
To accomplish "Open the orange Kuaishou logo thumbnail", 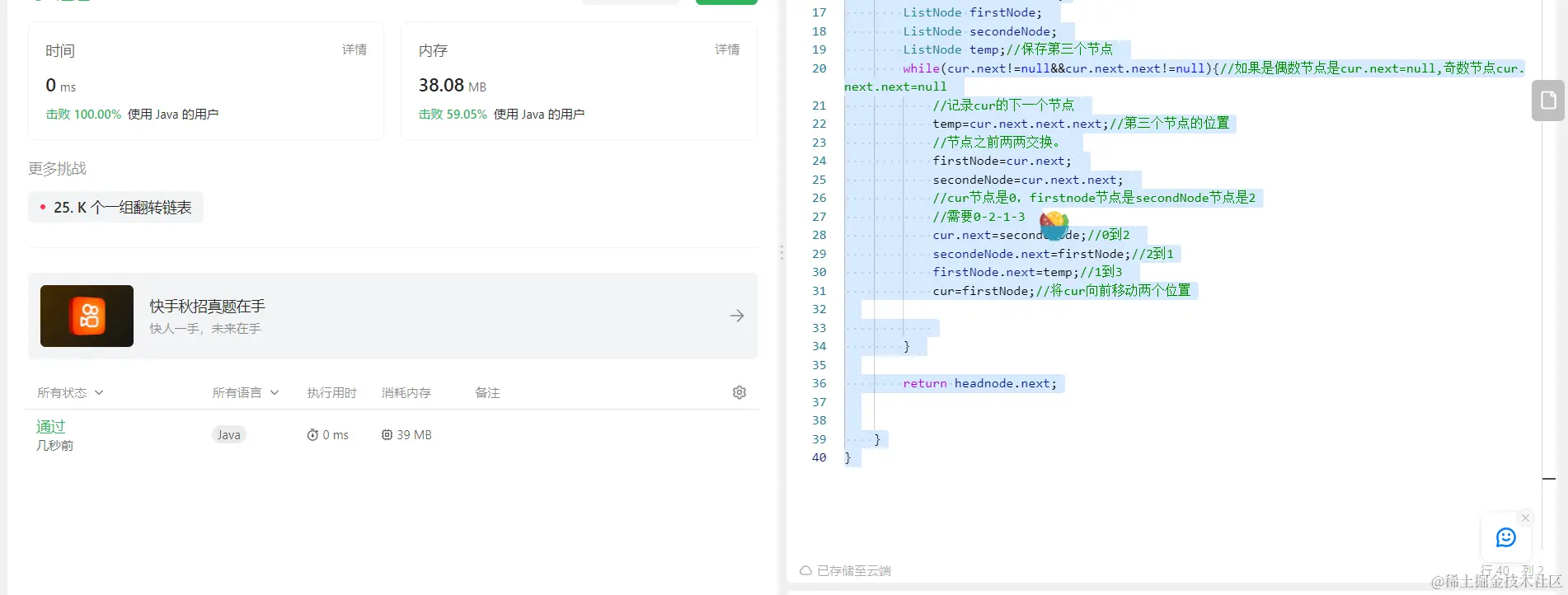I will pos(87,316).
